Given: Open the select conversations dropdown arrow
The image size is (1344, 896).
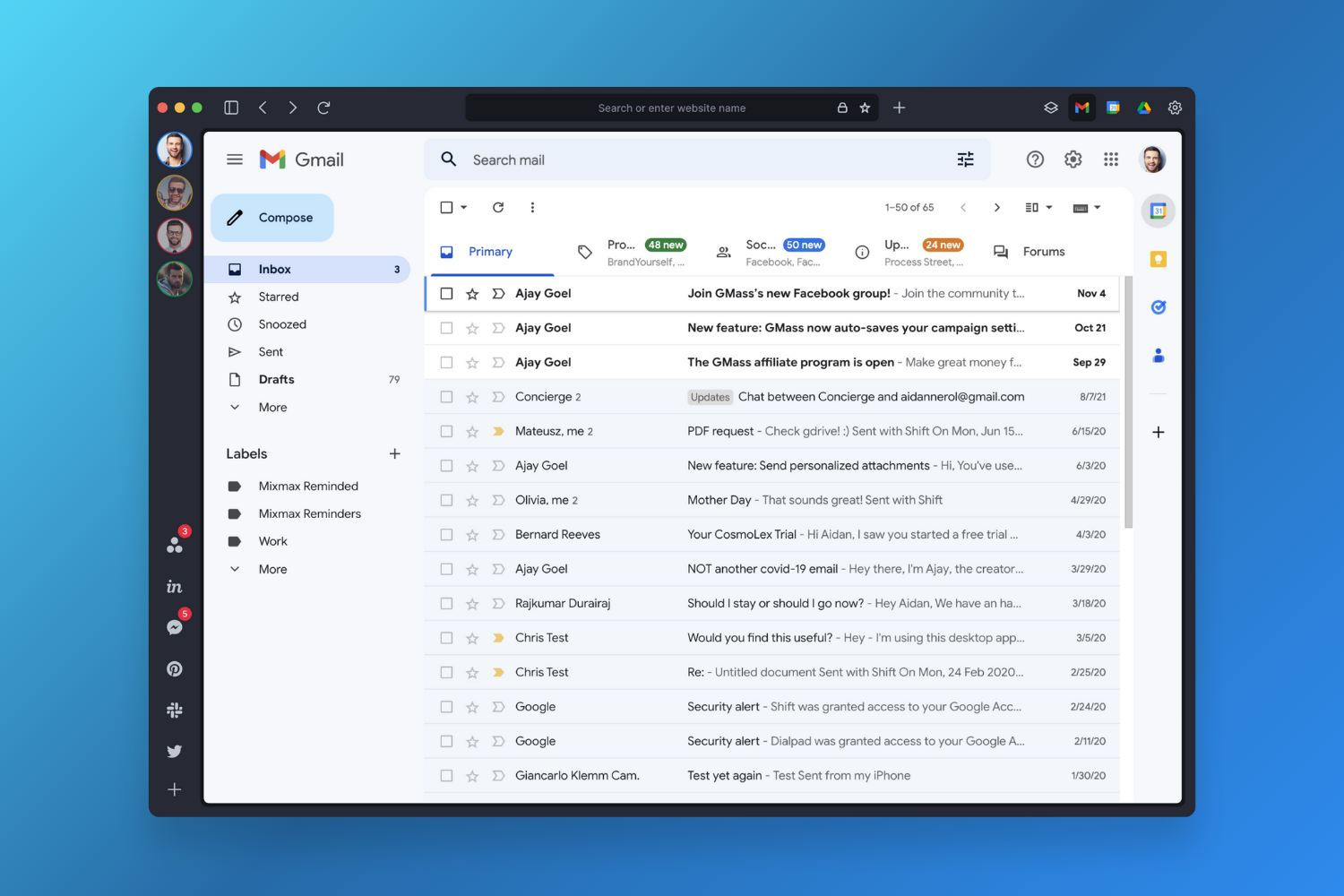Looking at the screenshot, I should click(x=462, y=207).
